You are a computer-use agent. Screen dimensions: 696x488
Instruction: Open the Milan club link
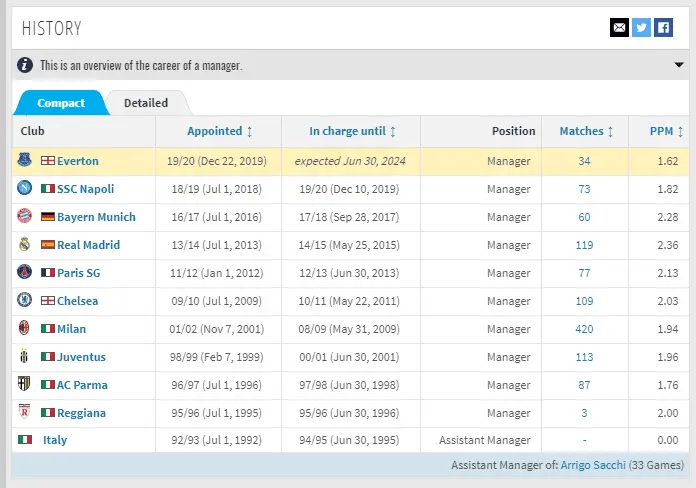click(71, 329)
